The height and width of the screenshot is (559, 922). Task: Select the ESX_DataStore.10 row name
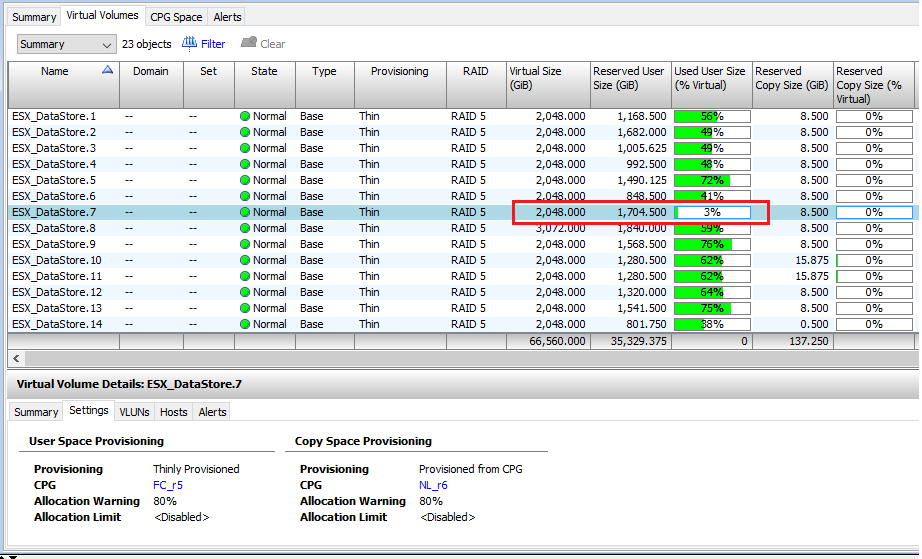point(57,260)
